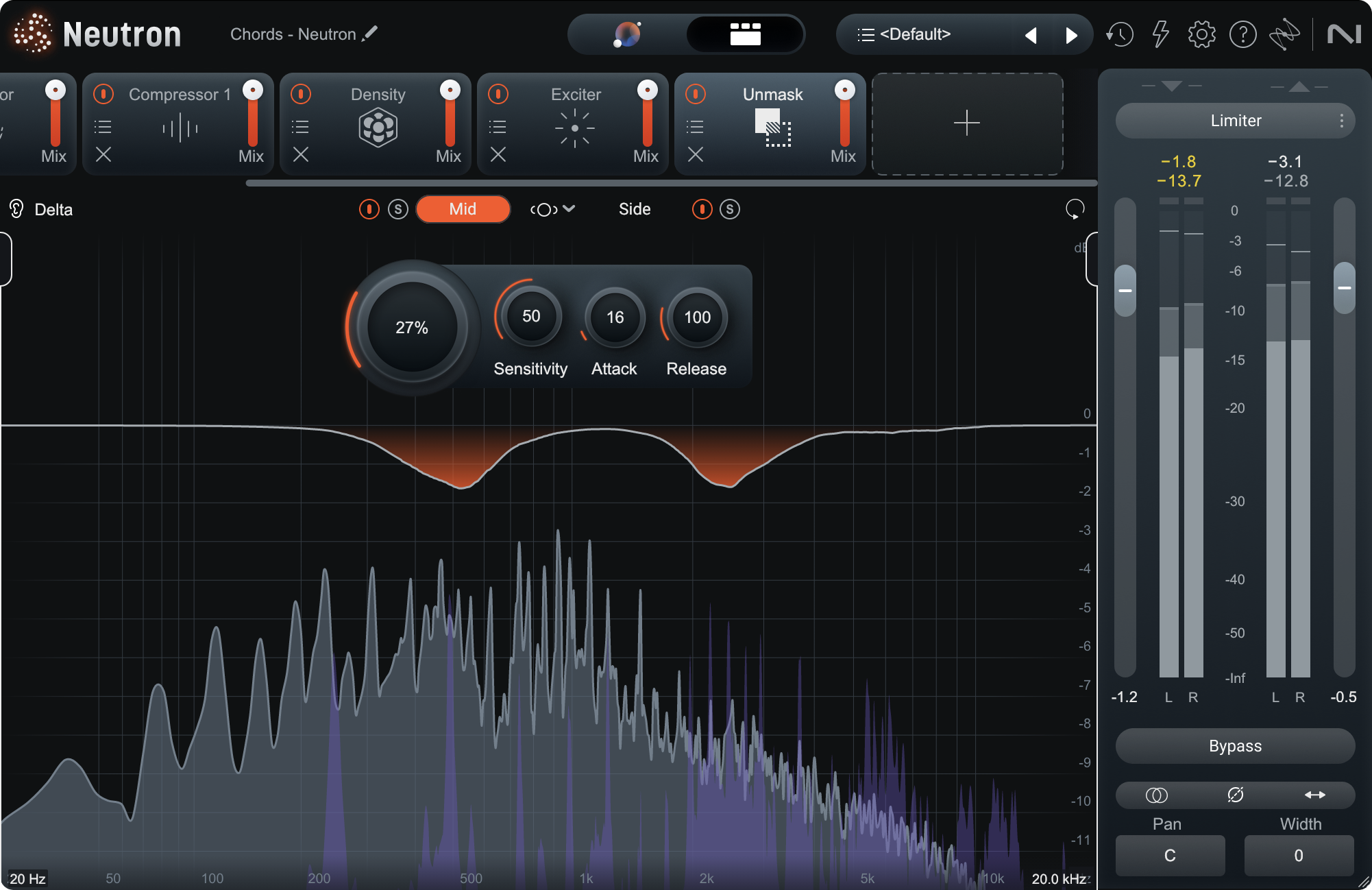Power off the Compressor 1 module

[x=103, y=94]
